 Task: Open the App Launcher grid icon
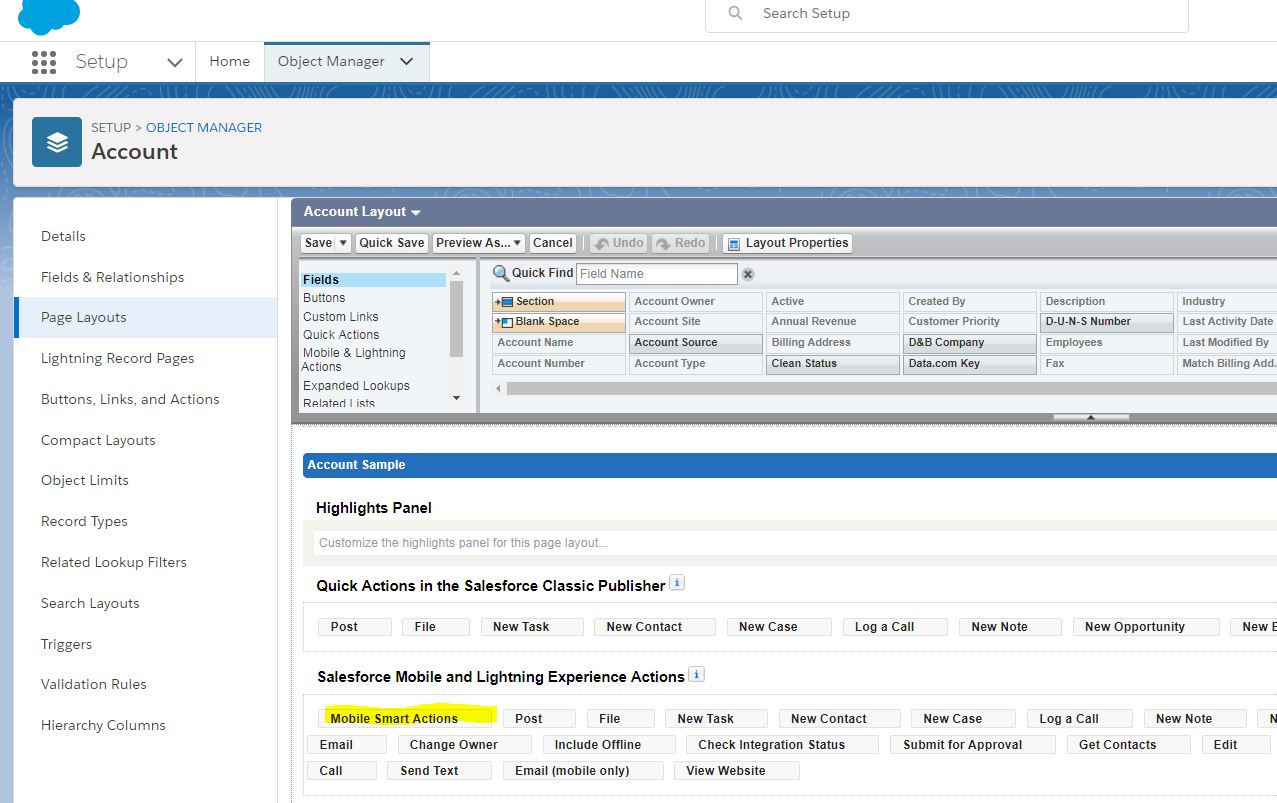pyautogui.click(x=44, y=62)
